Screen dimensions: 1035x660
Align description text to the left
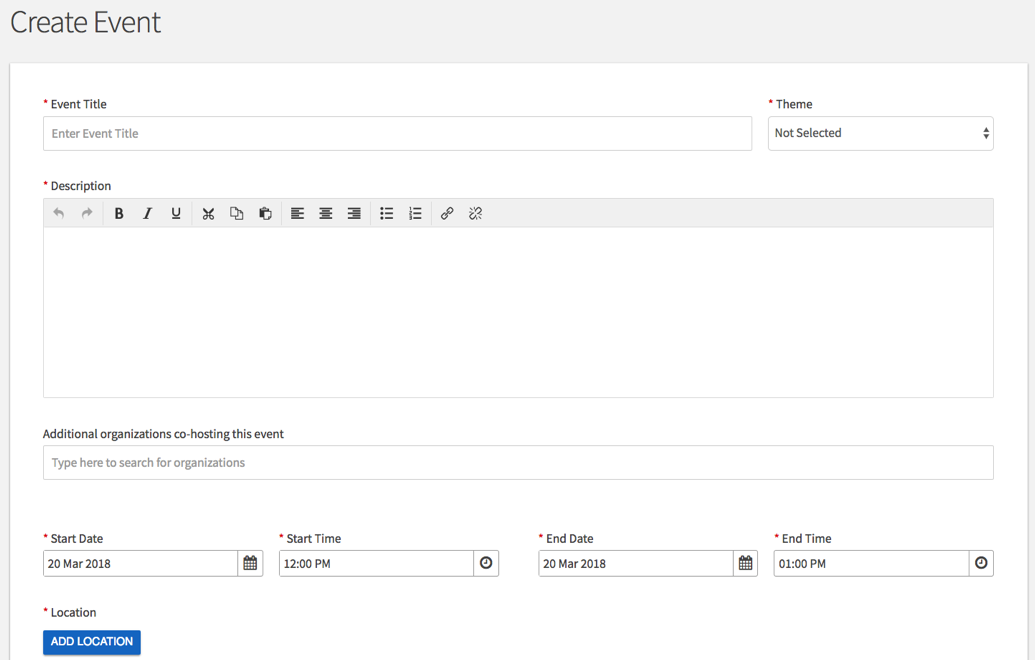pos(297,213)
